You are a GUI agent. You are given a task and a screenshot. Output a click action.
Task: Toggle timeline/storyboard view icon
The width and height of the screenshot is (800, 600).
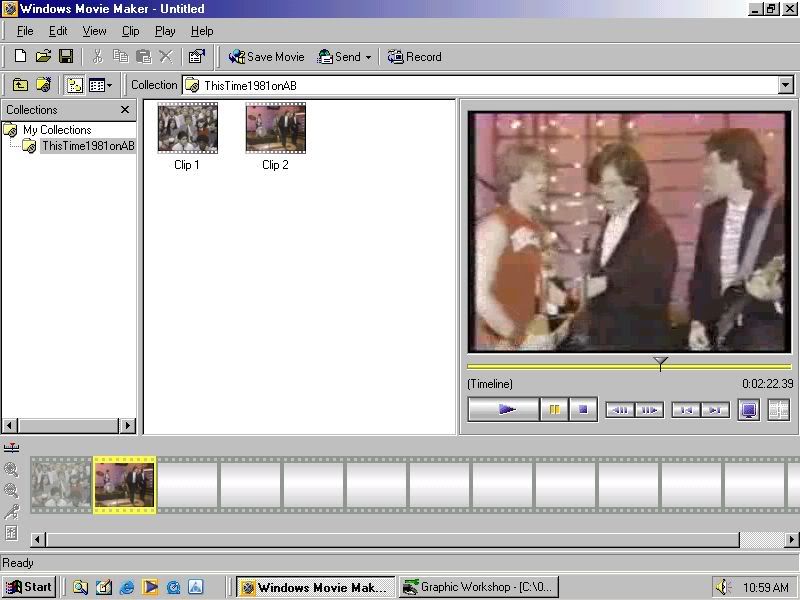11,448
